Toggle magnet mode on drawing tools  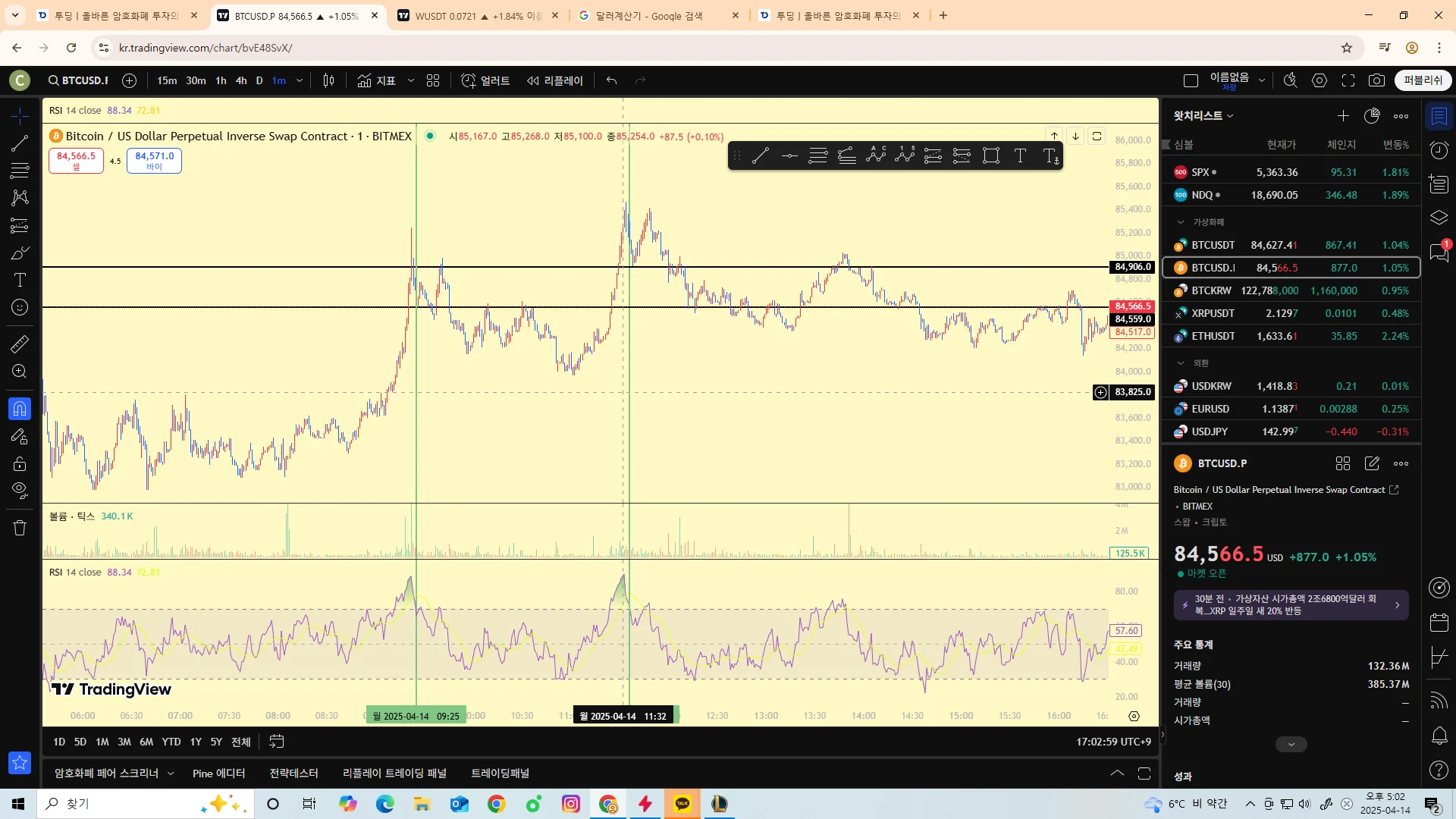20,409
